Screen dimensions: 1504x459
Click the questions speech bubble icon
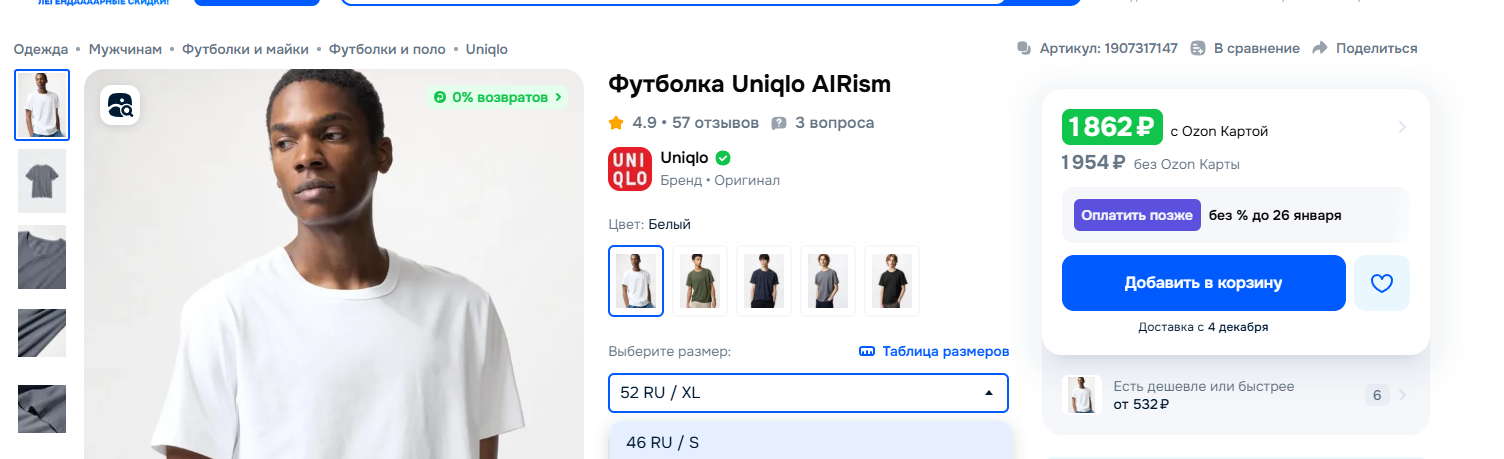pyautogui.click(x=779, y=123)
